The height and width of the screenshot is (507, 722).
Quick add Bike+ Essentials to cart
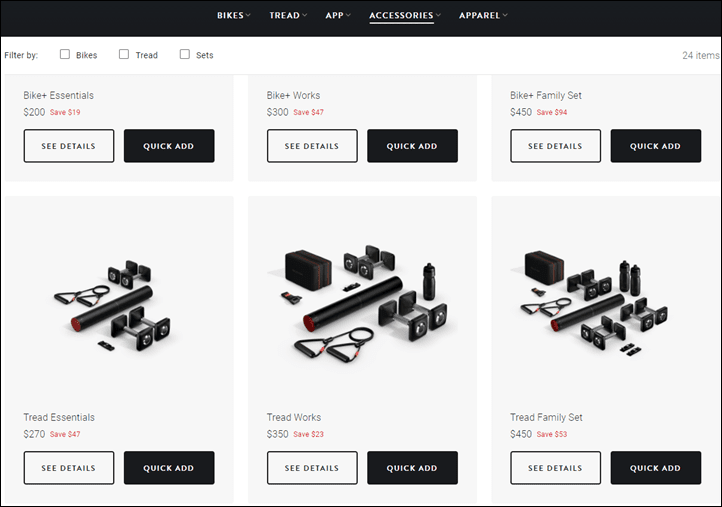tap(169, 146)
